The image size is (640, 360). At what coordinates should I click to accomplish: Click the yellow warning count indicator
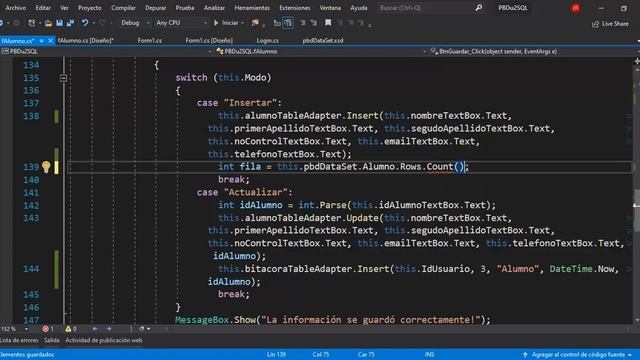click(x=71, y=329)
